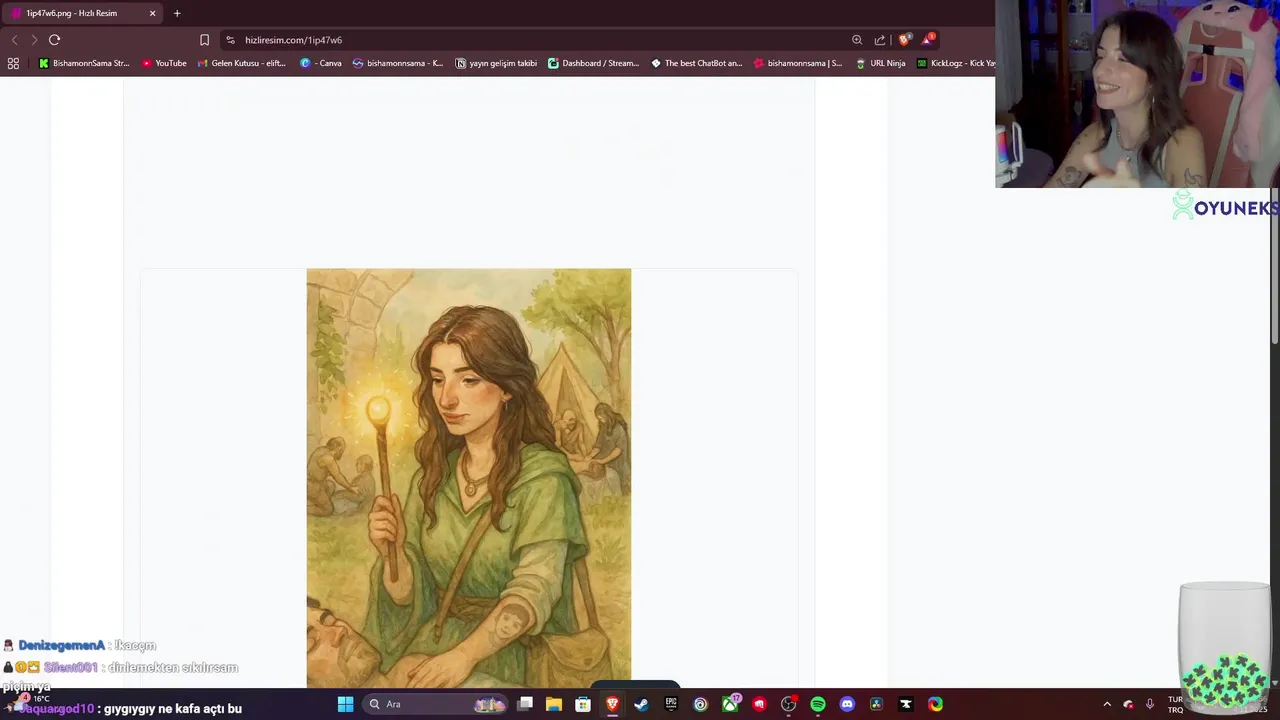Share this page using the share icon
The width and height of the screenshot is (1280, 720).
tap(880, 40)
